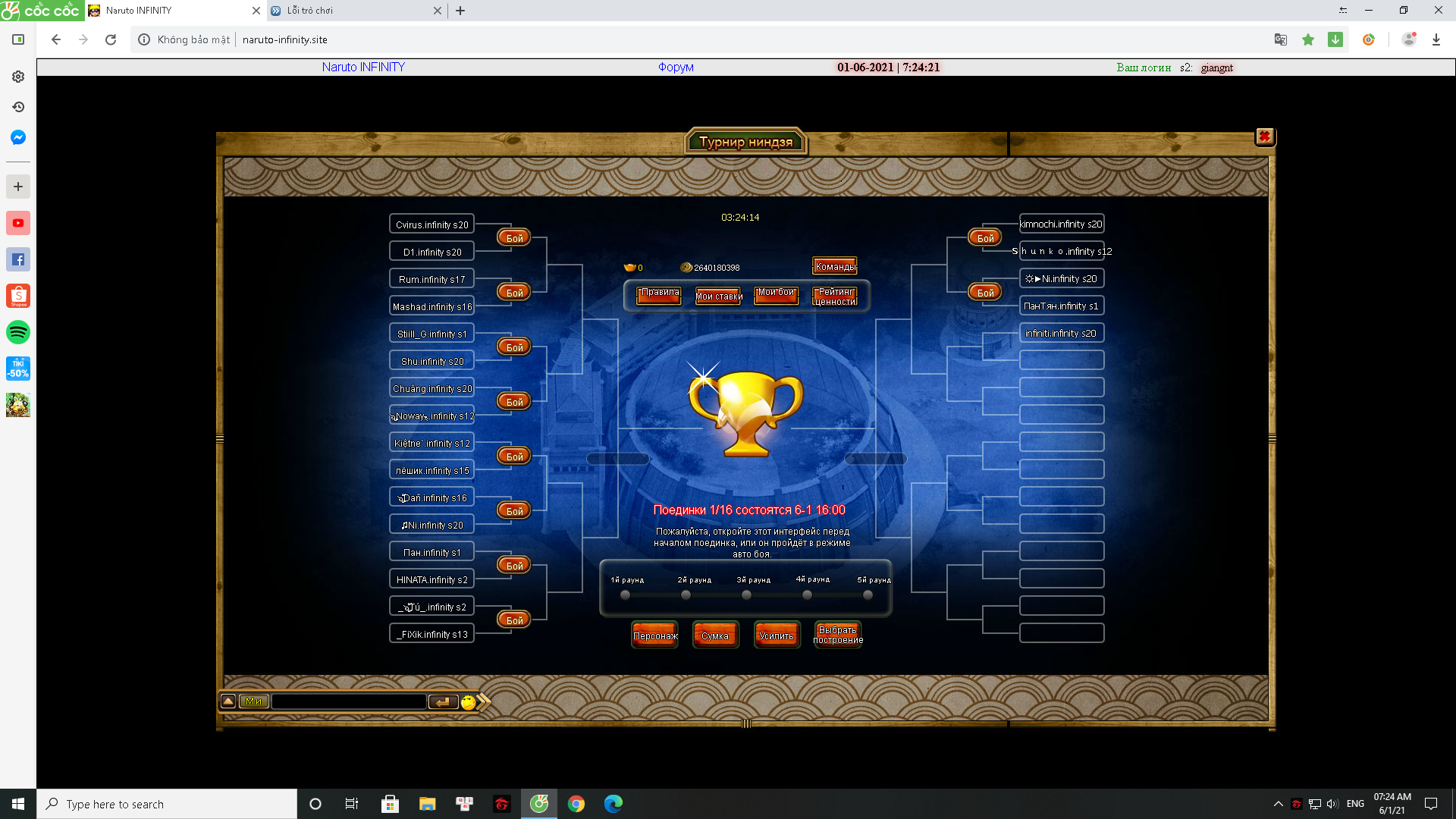Image resolution: width=1456 pixels, height=819 pixels.
Task: Select the 5й раунд marker
Action: click(x=868, y=595)
